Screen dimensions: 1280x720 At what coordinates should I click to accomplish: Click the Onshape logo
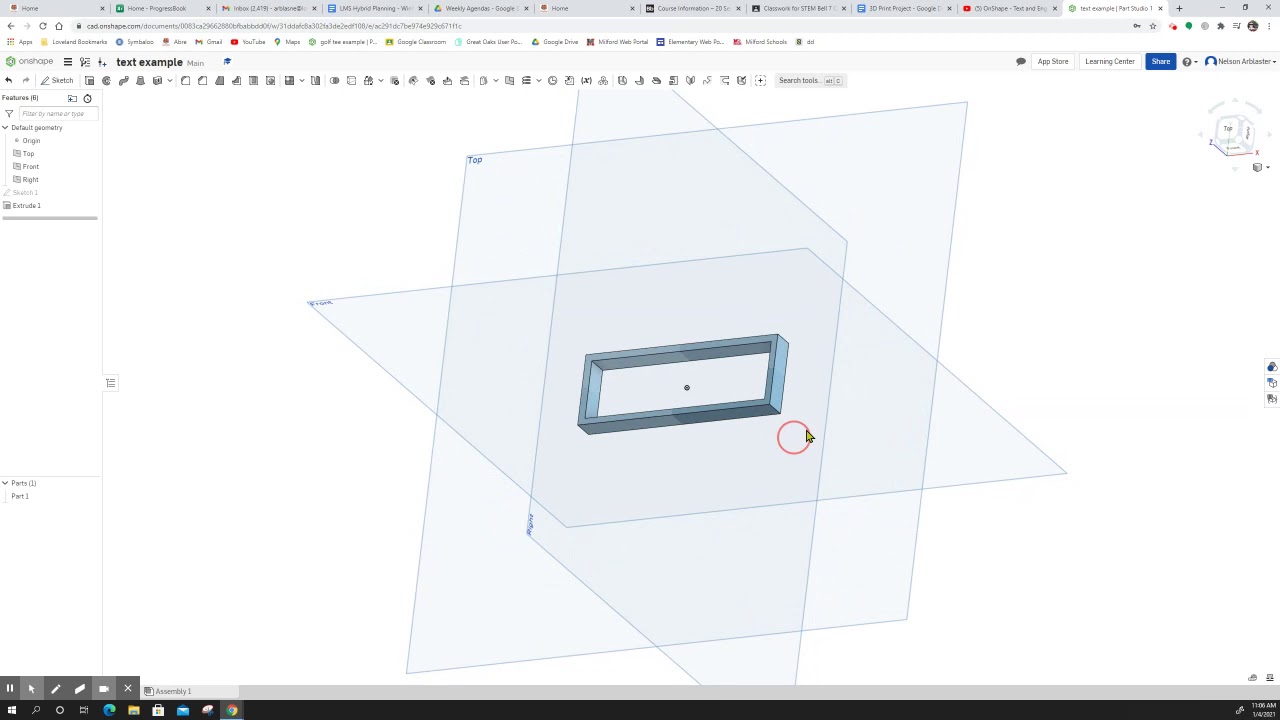30,62
